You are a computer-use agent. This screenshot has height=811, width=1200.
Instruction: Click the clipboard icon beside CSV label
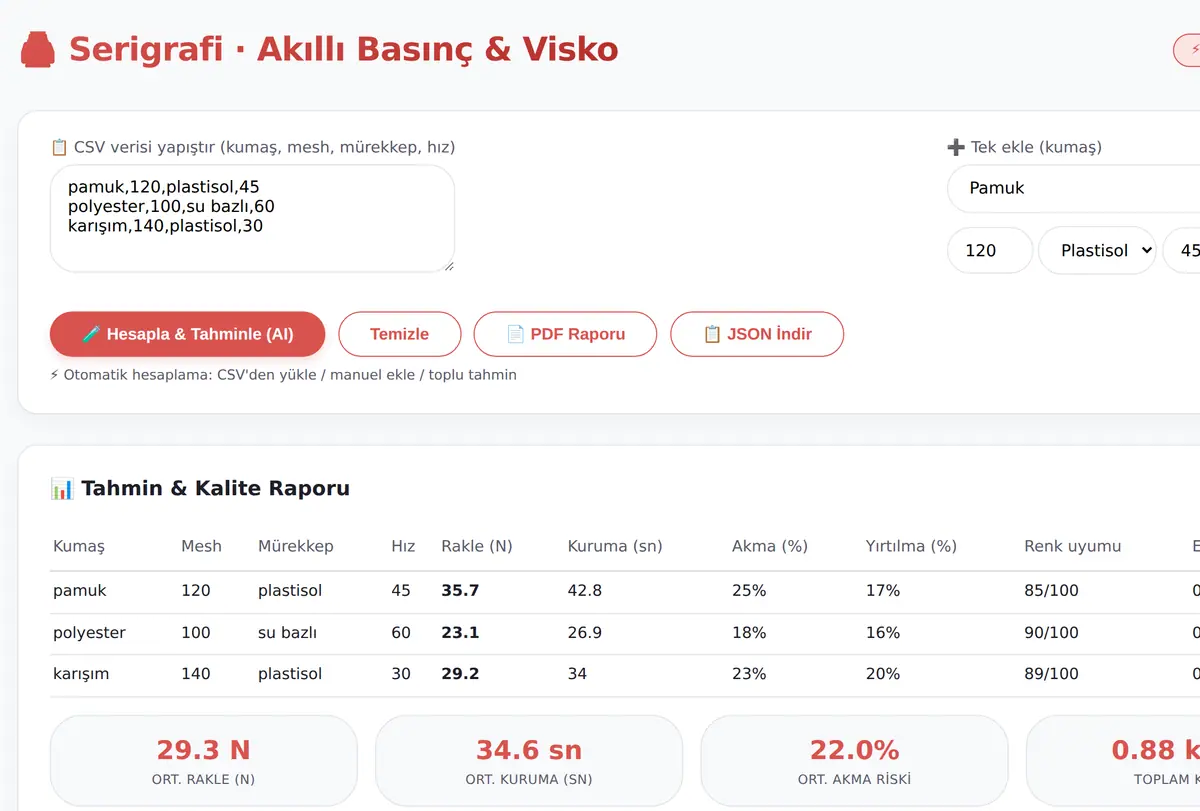(59, 147)
